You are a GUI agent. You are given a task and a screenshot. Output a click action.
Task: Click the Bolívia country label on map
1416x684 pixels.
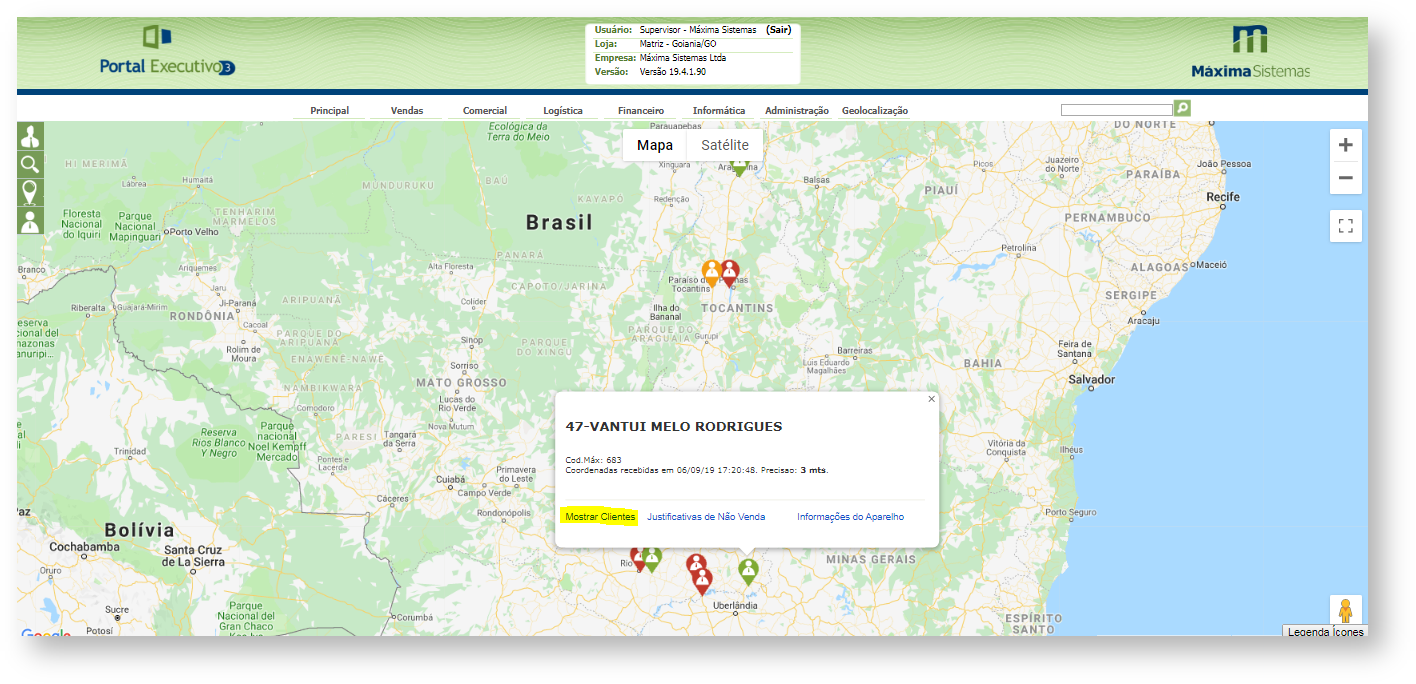click(140, 530)
